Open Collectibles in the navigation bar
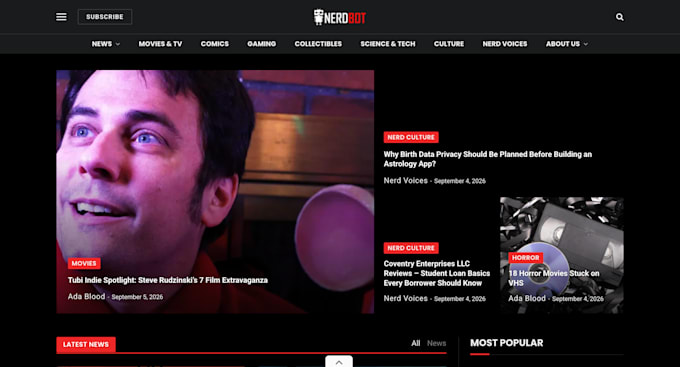680x367 pixels. 318,44
